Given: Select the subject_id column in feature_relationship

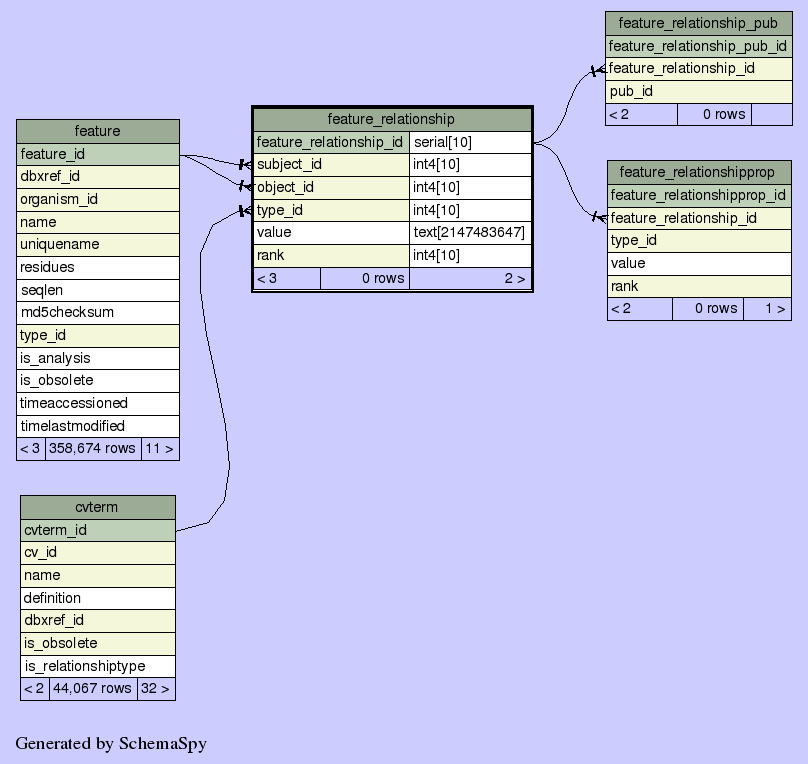Looking at the screenshot, I should click(x=331, y=164).
